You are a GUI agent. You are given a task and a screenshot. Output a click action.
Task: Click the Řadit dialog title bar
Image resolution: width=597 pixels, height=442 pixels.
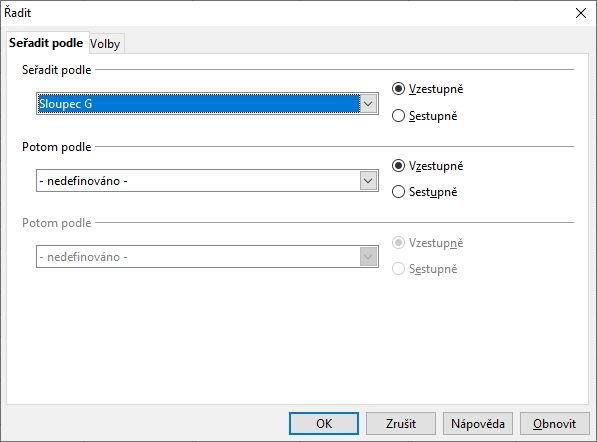coord(286,13)
